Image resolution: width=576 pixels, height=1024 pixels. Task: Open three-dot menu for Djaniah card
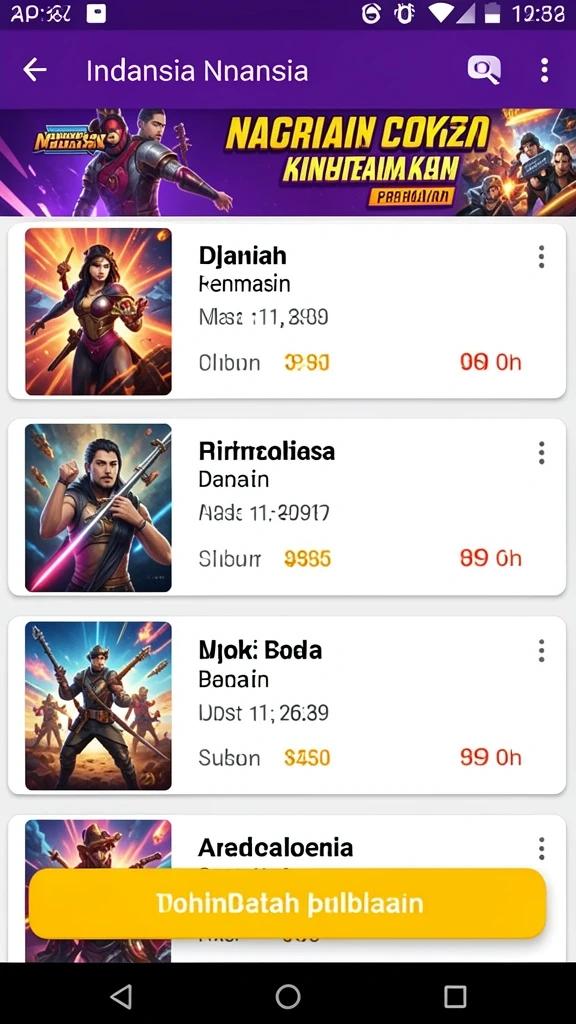(541, 257)
